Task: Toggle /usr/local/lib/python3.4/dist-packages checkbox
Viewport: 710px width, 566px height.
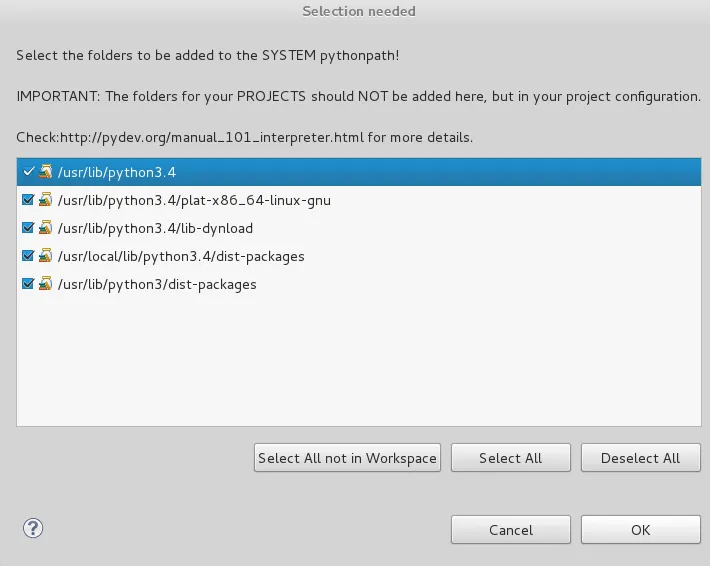Action: coord(28,256)
